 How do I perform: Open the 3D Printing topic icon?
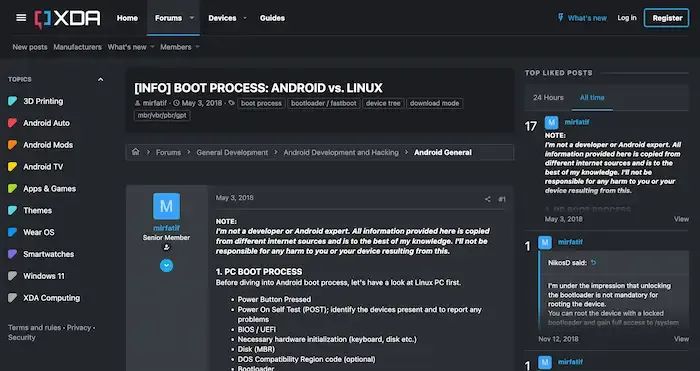(x=12, y=101)
